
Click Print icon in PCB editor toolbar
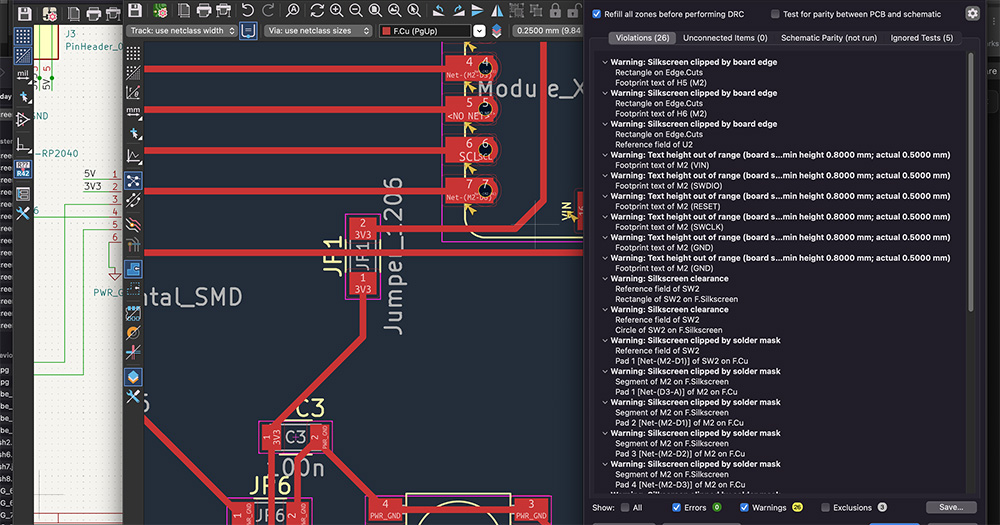point(203,10)
